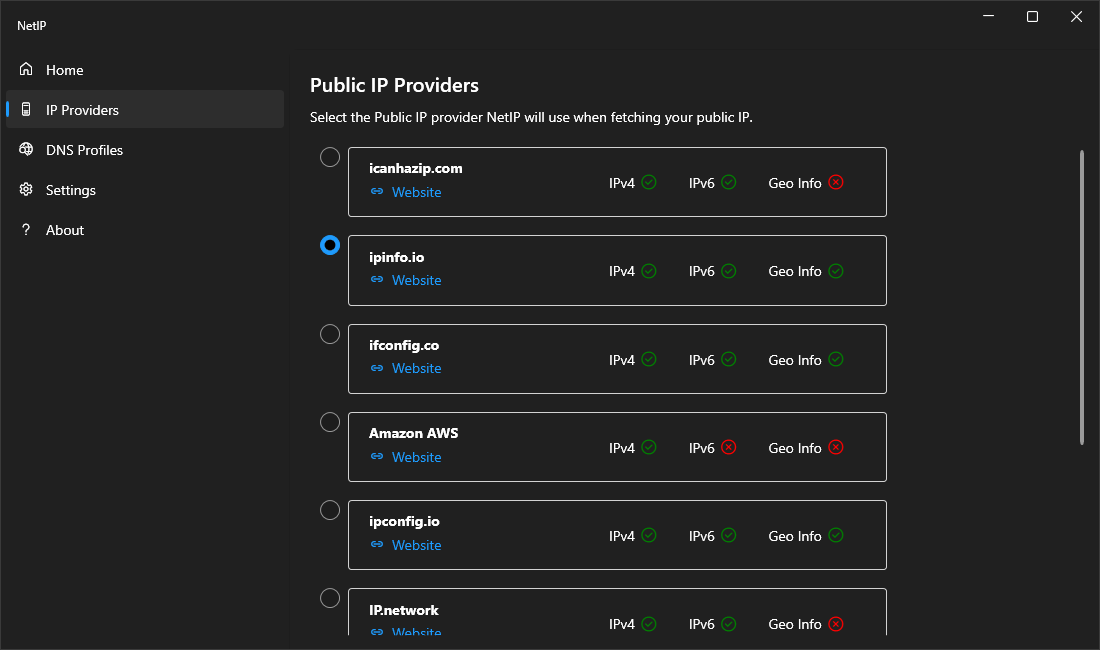The width and height of the screenshot is (1100, 650).
Task: Click IP.network Geo Info red cross icon
Action: (x=836, y=623)
